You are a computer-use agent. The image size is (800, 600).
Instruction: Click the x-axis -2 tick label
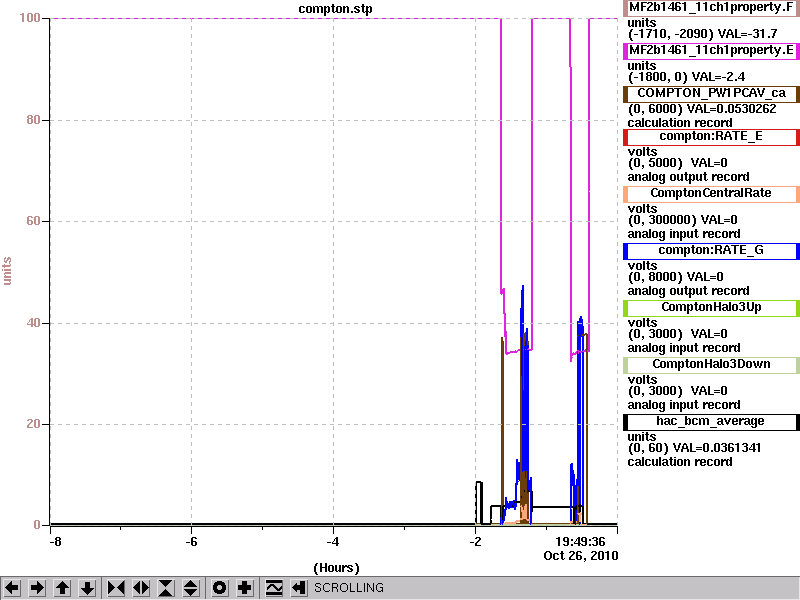point(475,541)
